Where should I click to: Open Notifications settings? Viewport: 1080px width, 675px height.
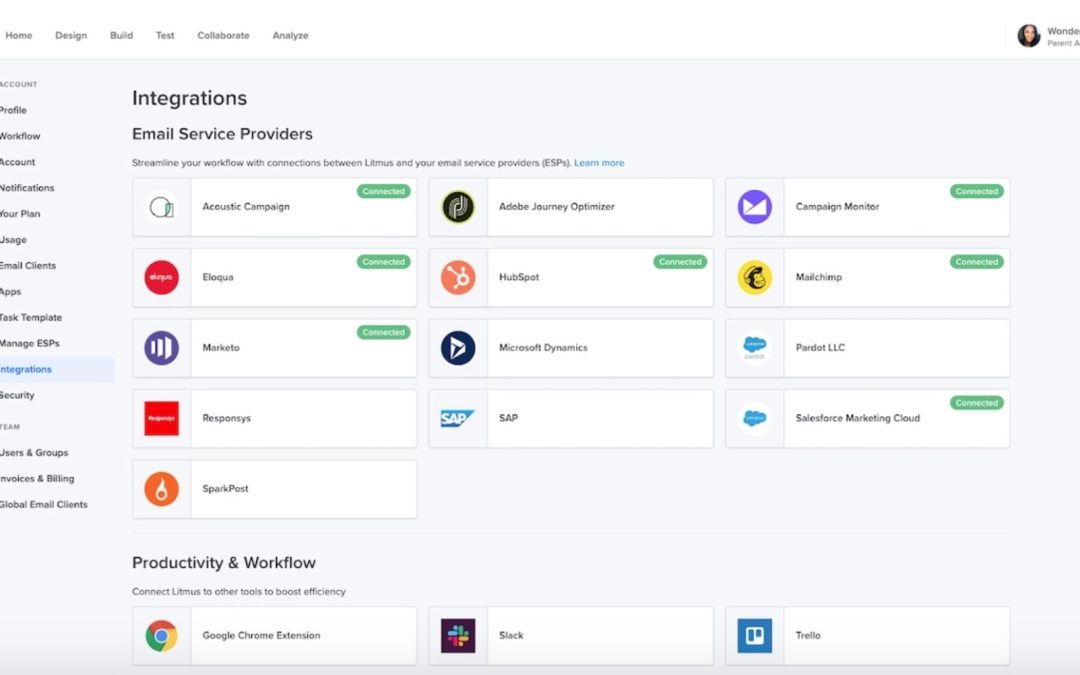tap(27, 188)
